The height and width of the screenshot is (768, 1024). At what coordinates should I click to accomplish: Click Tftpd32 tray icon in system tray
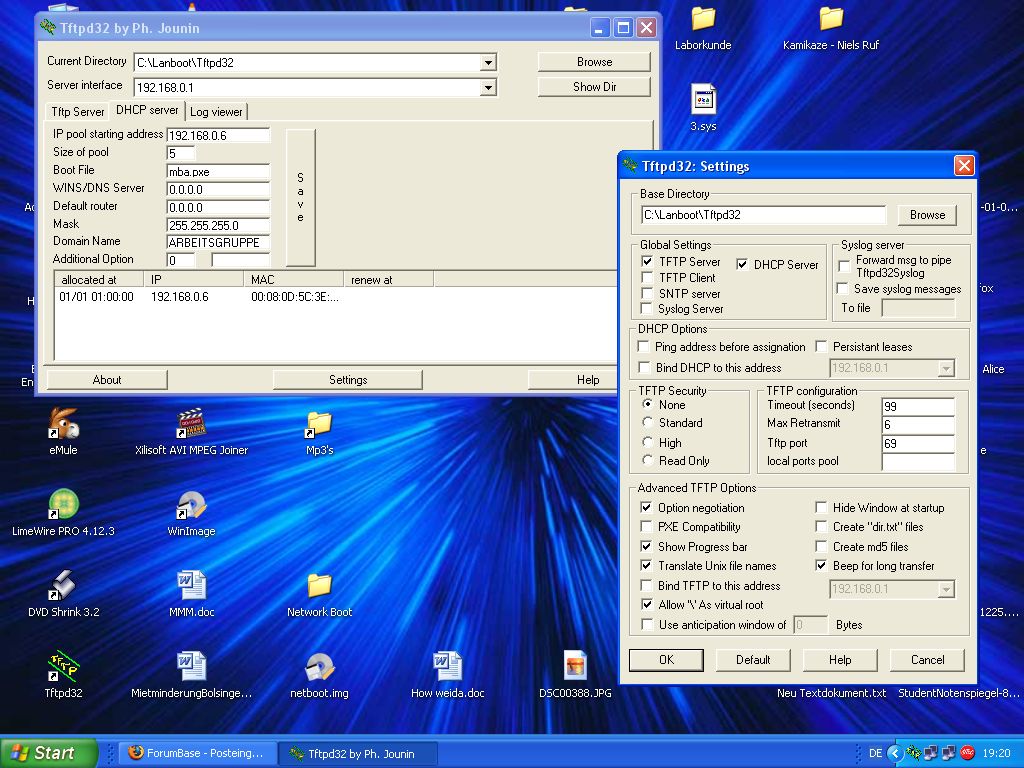tap(913, 753)
